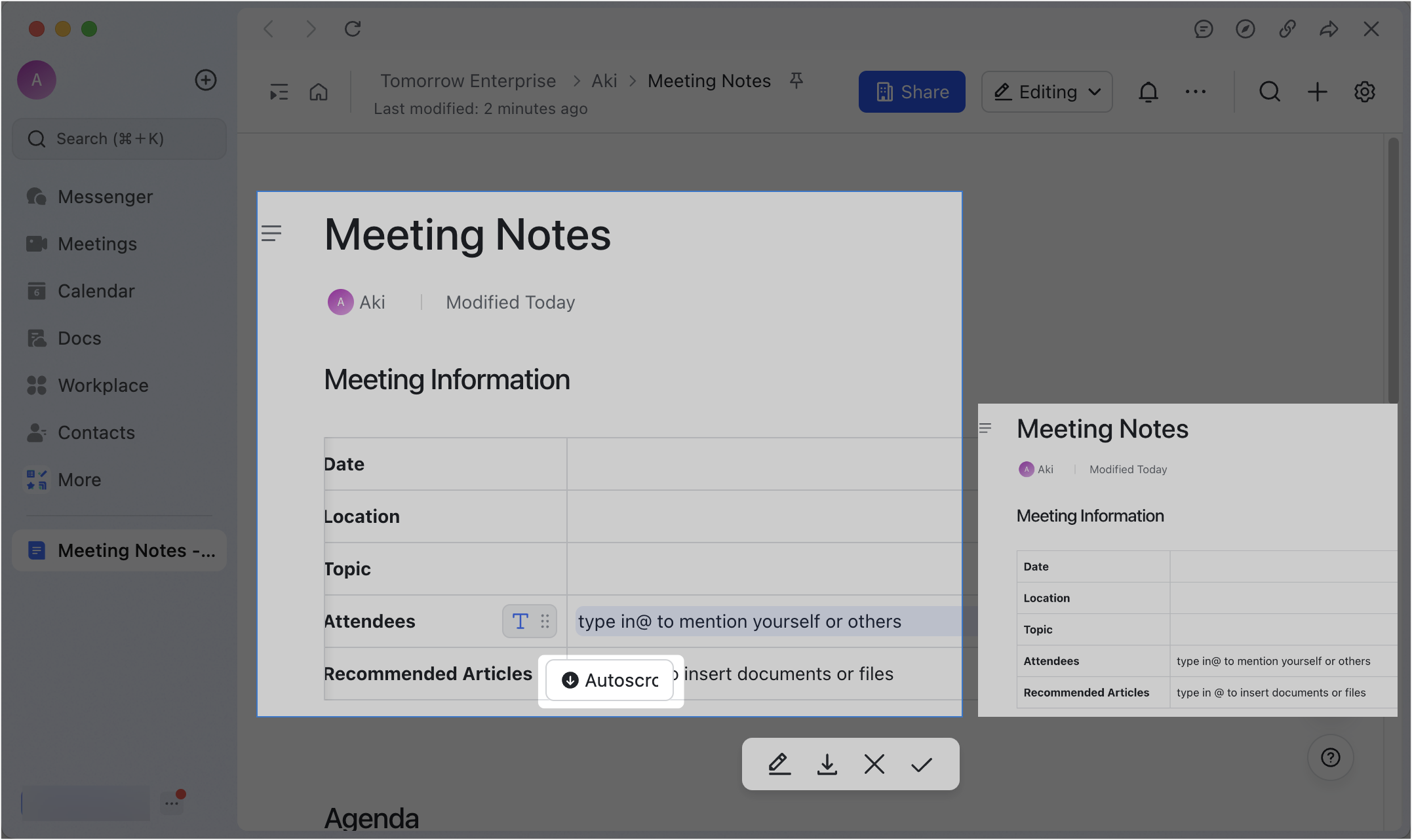Click the sidebar search field
Screen dimensions: 1412x840
point(119,139)
